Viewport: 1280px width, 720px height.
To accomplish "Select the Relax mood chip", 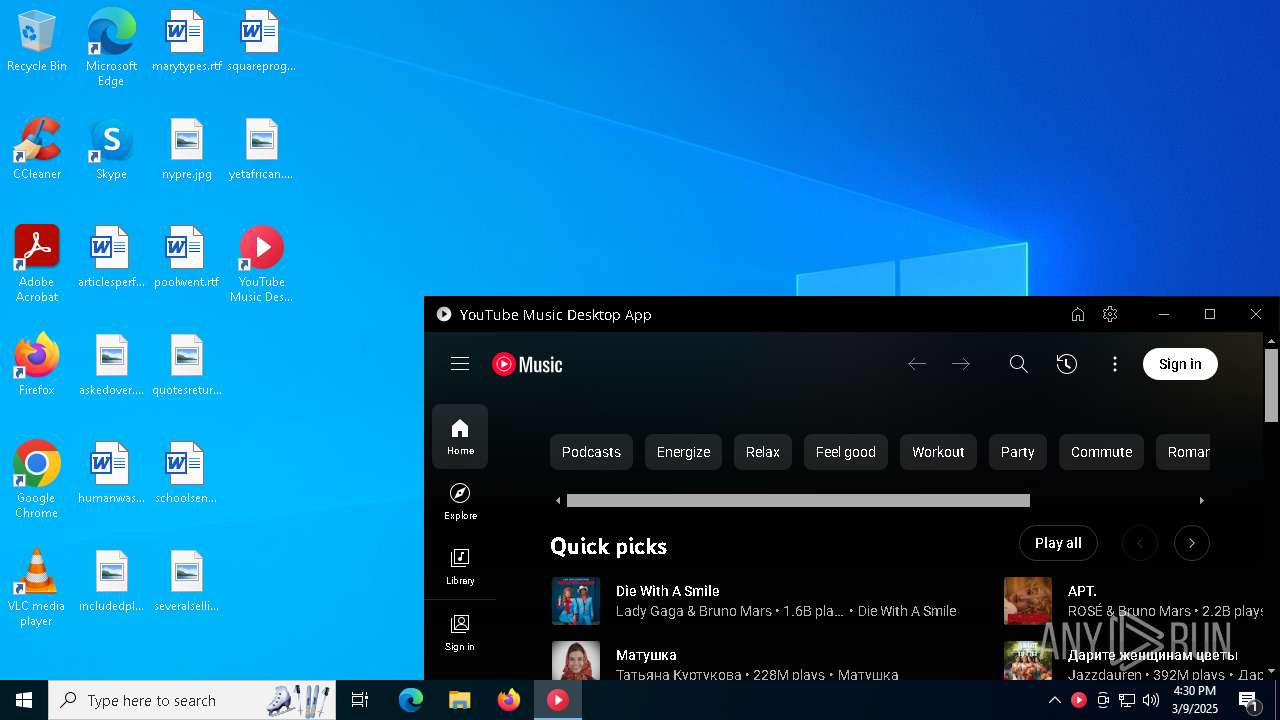I will [x=762, y=452].
